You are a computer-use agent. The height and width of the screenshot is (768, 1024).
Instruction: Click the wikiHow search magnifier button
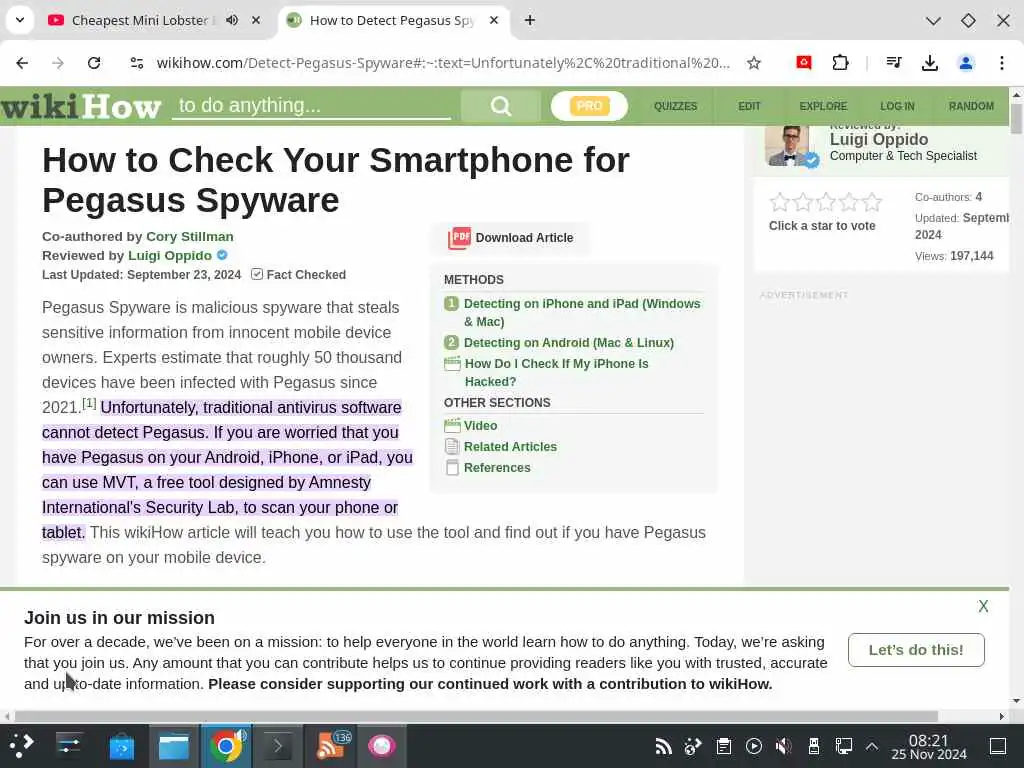501,106
